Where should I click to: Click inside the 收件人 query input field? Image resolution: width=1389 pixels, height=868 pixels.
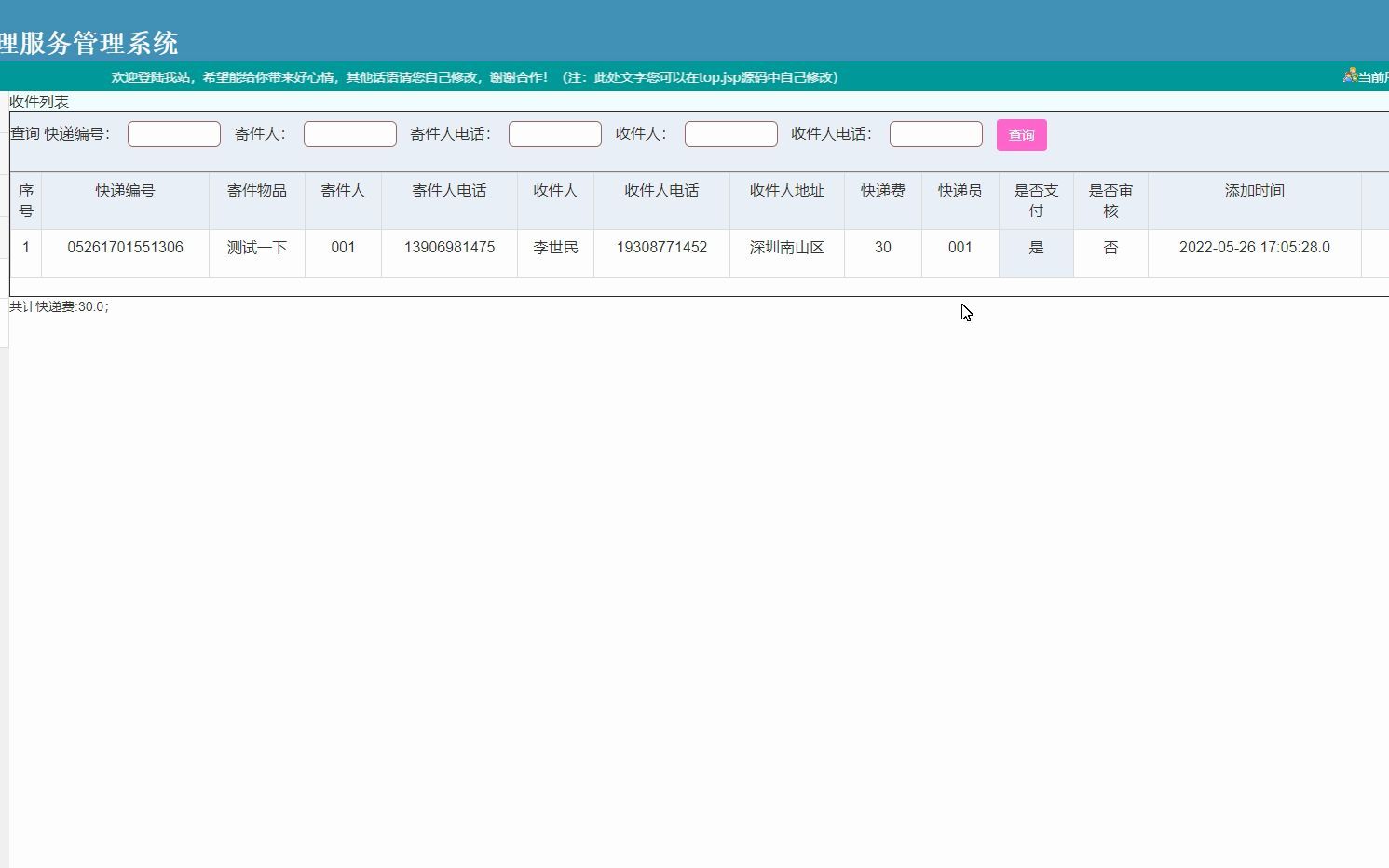tap(730, 133)
